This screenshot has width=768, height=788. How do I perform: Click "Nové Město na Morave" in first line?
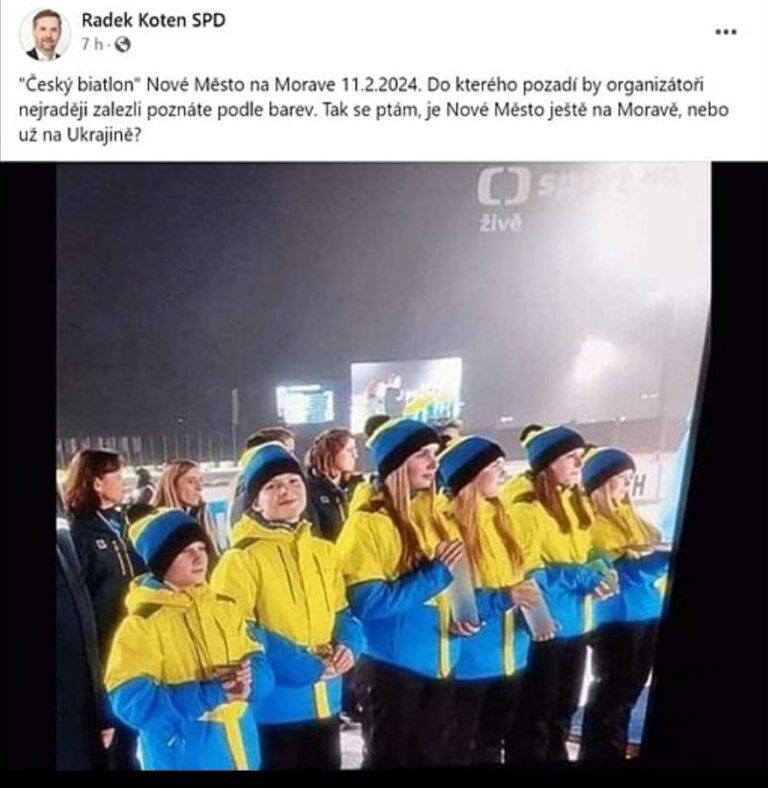point(241,85)
